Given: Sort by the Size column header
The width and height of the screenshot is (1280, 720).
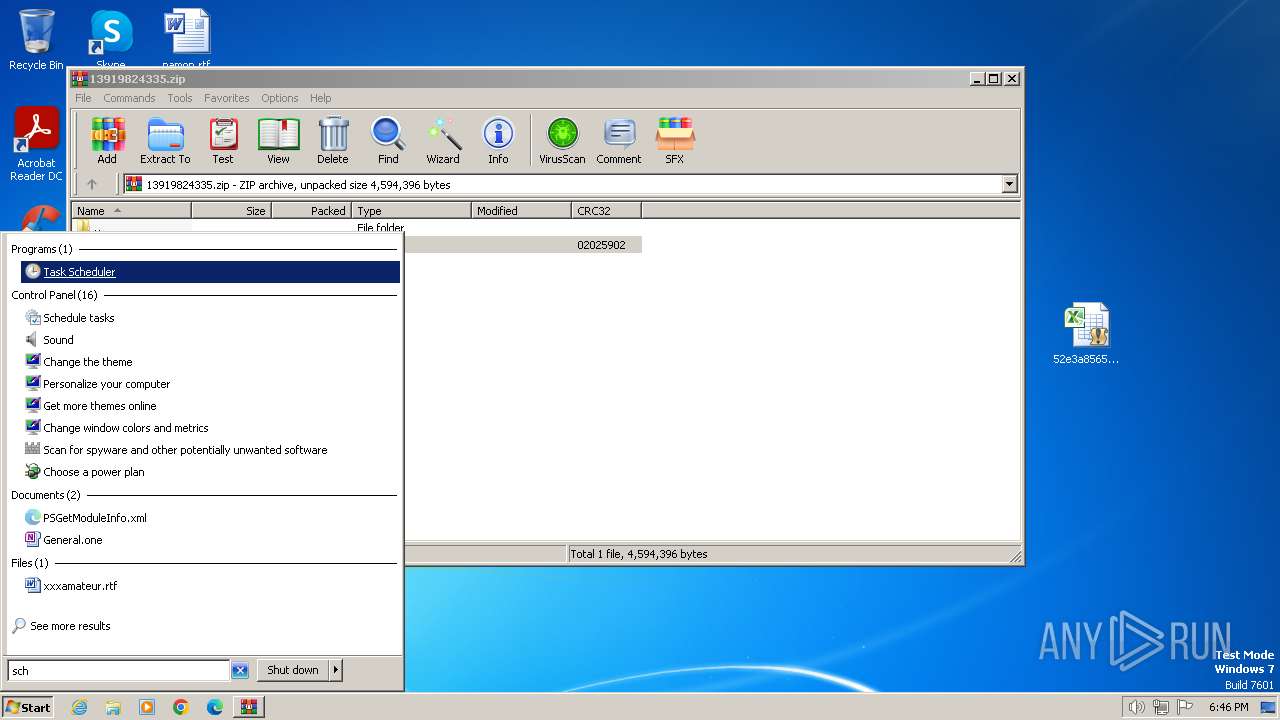Looking at the screenshot, I should coord(231,211).
